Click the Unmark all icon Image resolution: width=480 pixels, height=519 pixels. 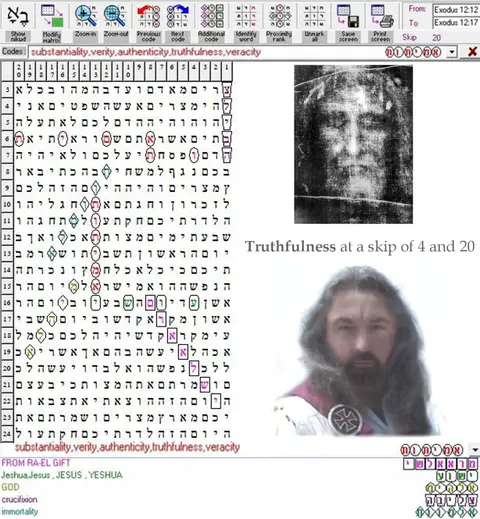[x=314, y=16]
